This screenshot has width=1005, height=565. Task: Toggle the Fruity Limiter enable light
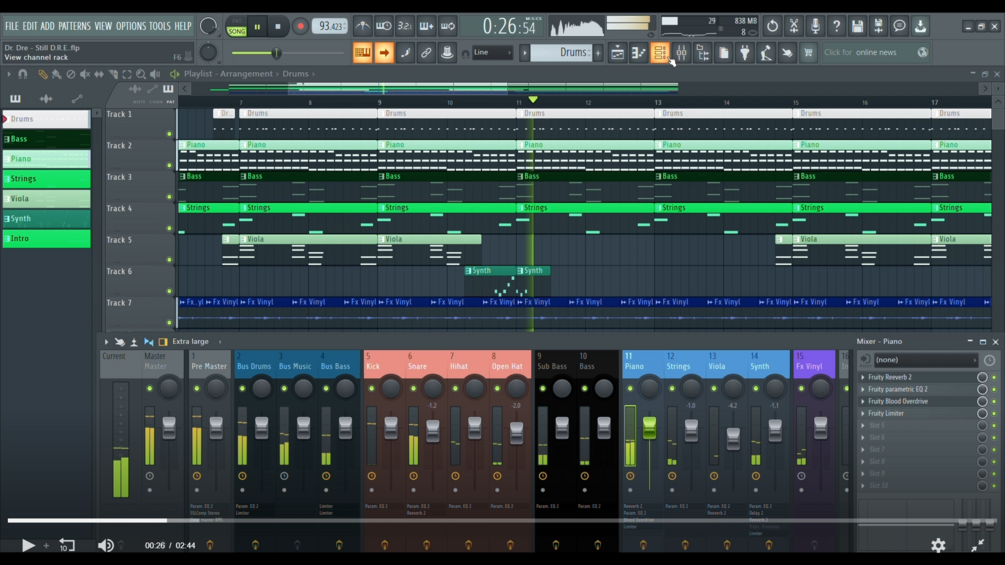point(994,414)
